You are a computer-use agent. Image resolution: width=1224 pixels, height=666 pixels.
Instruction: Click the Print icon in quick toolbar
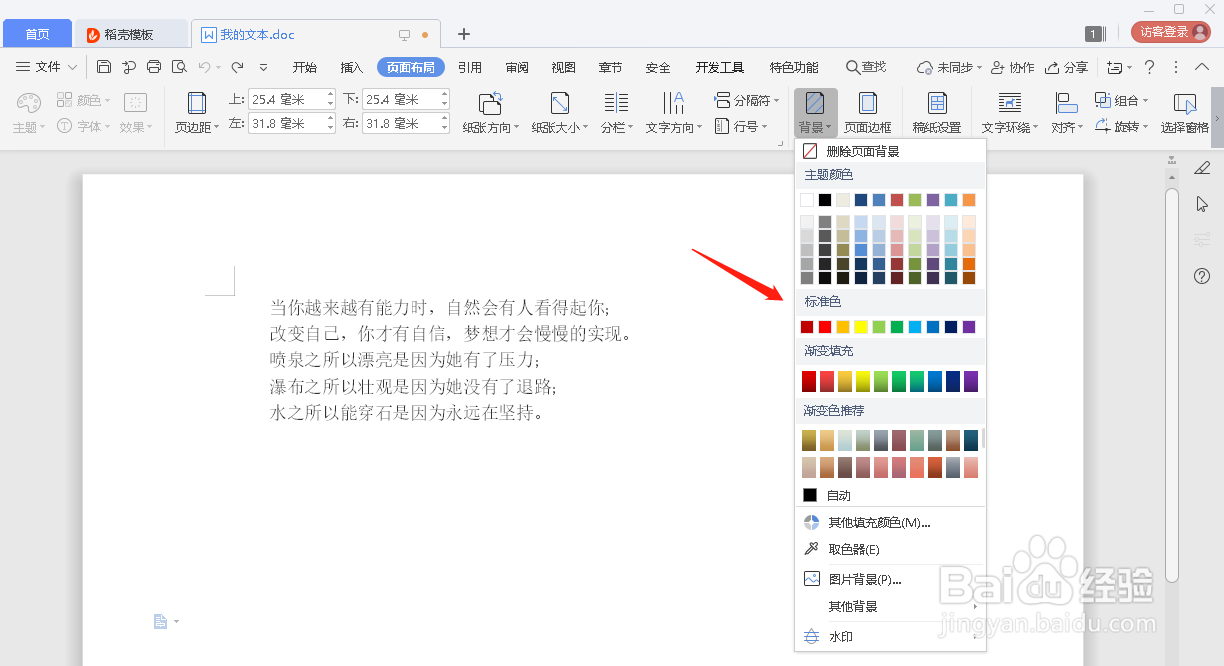point(154,67)
